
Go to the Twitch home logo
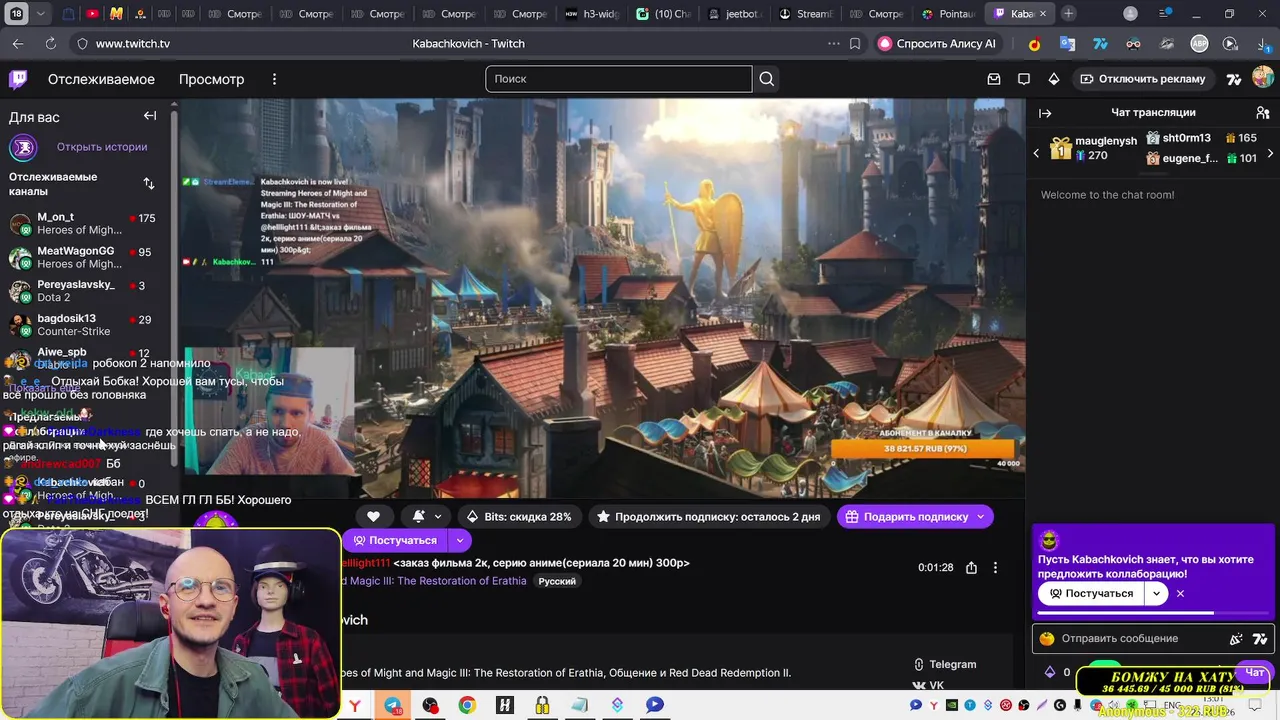coord(18,79)
